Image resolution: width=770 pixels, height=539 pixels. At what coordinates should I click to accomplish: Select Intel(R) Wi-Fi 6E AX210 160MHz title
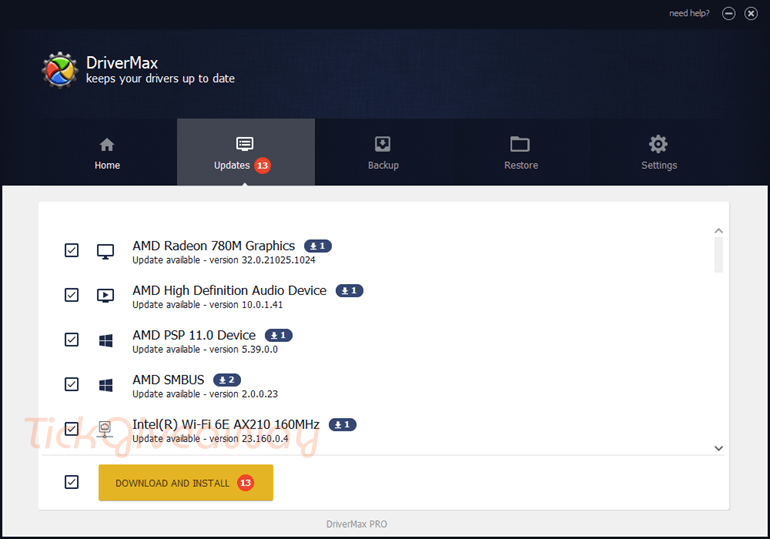tap(226, 425)
